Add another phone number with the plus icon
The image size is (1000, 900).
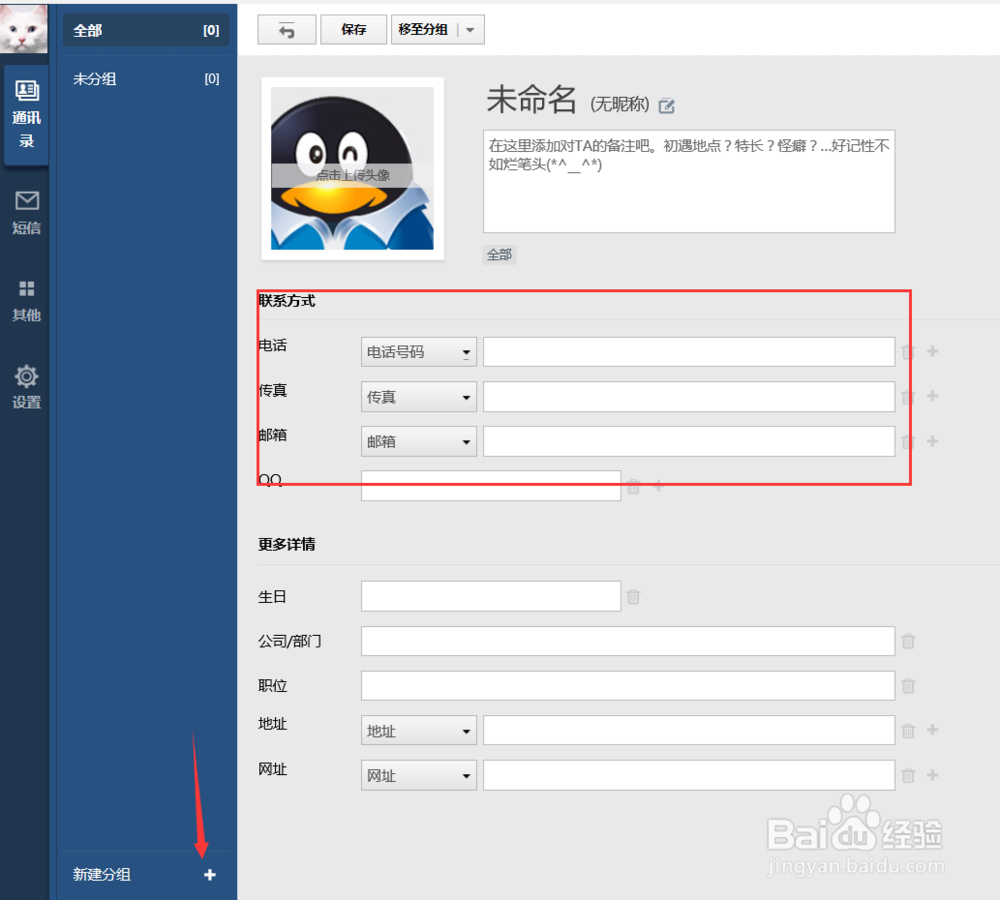932,351
